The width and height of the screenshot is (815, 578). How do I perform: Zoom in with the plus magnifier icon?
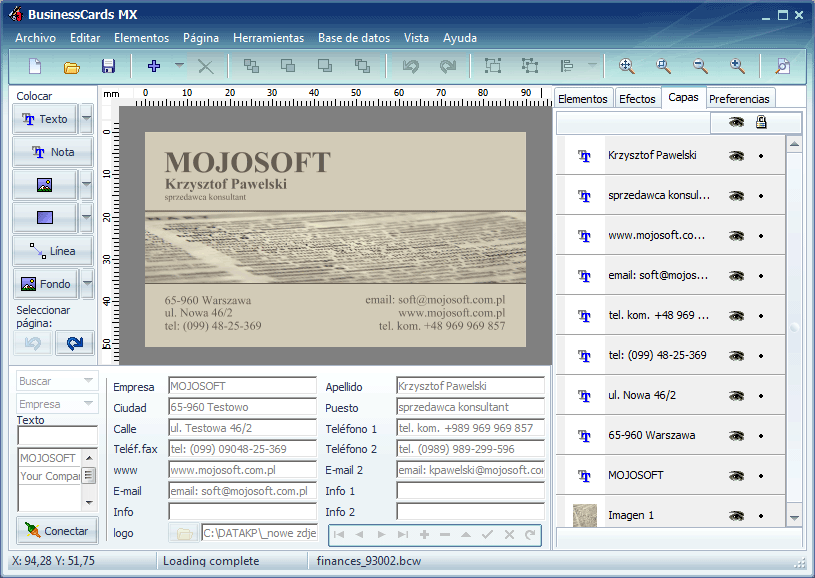pos(737,66)
